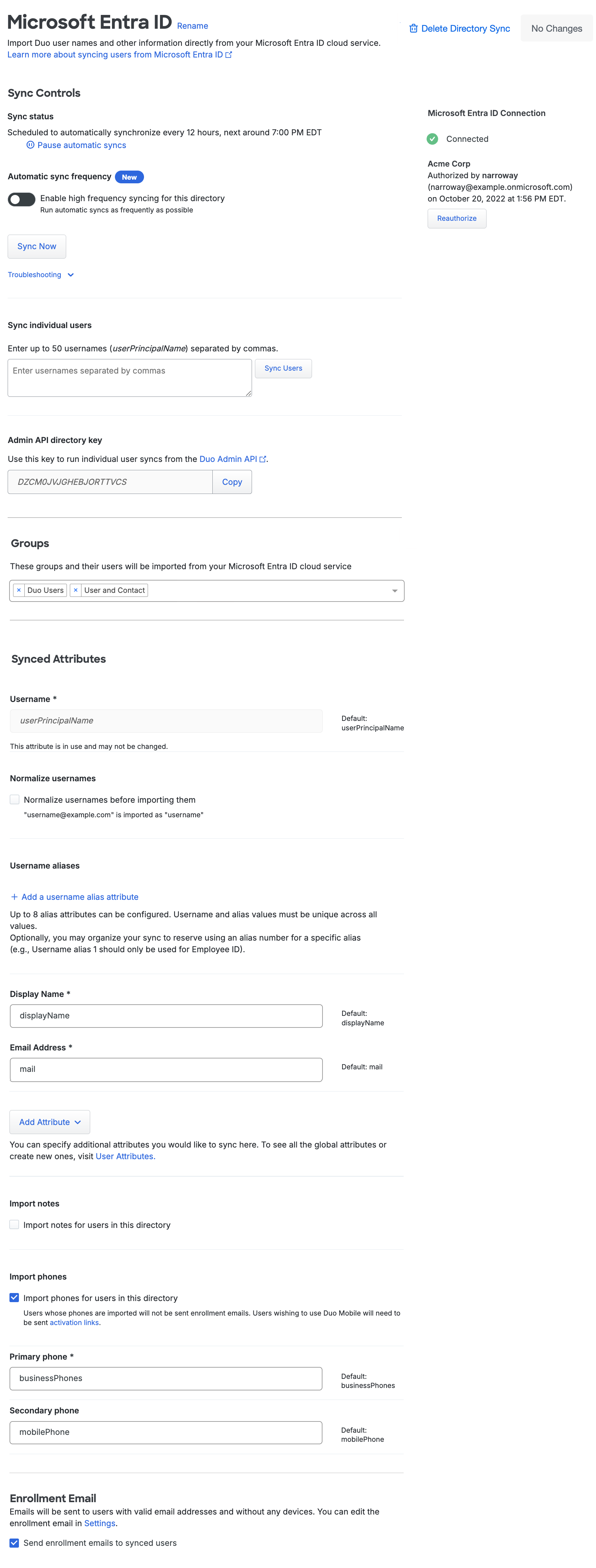Click the Sync Now button
This screenshot has width=596, height=1568.
[x=36, y=246]
